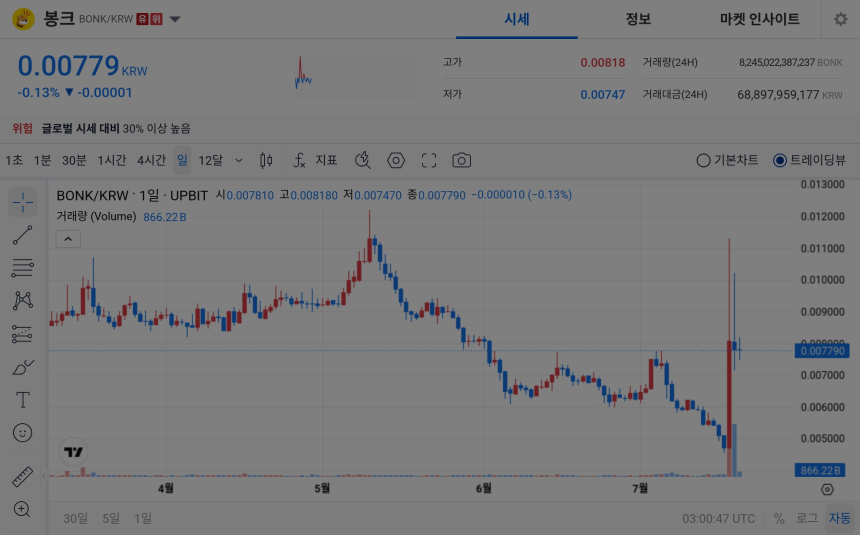Select the crosshair cursor tool
Screen dimensions: 860x535
click(x=22, y=202)
